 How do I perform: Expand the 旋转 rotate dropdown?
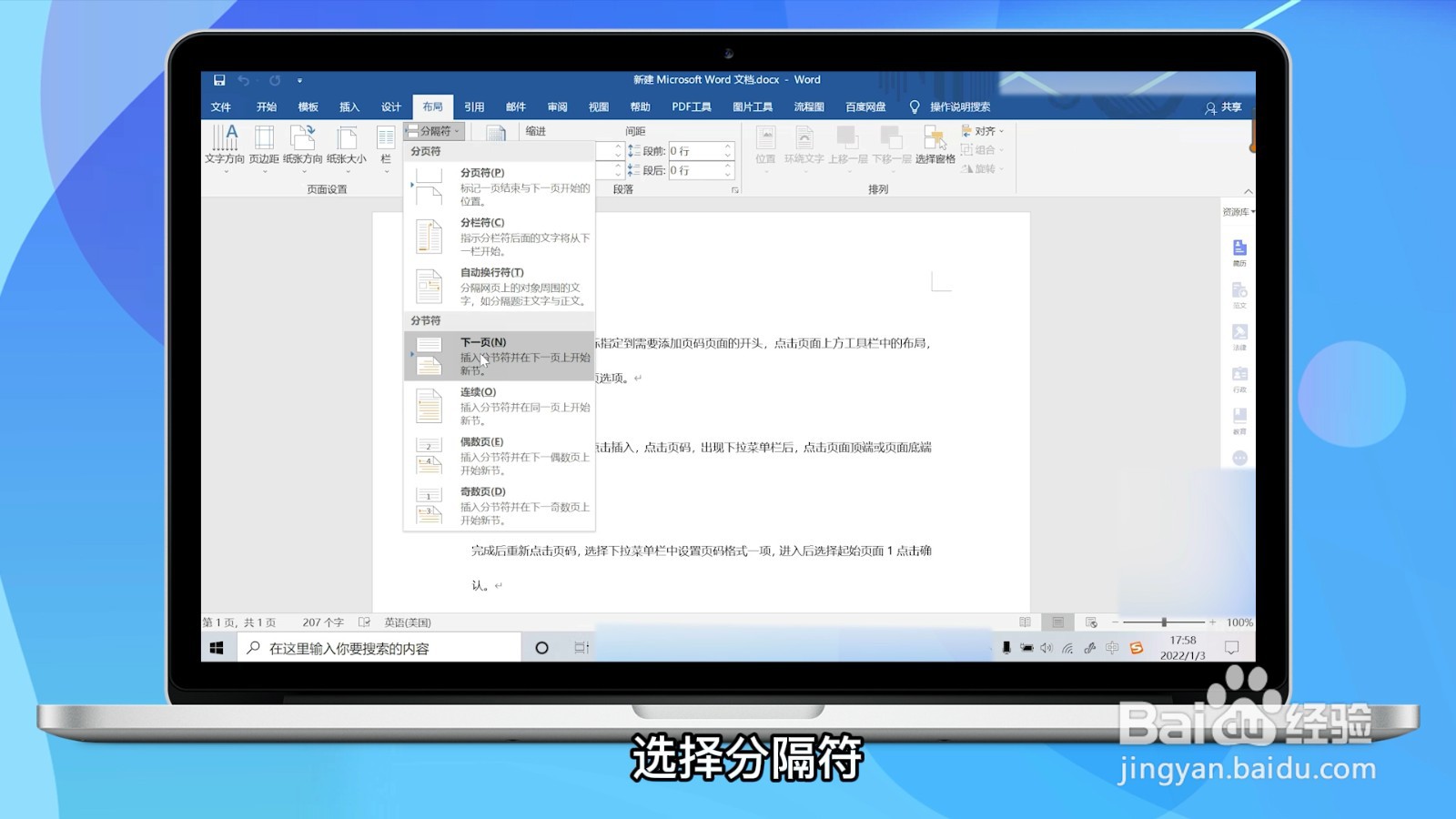coord(983,168)
